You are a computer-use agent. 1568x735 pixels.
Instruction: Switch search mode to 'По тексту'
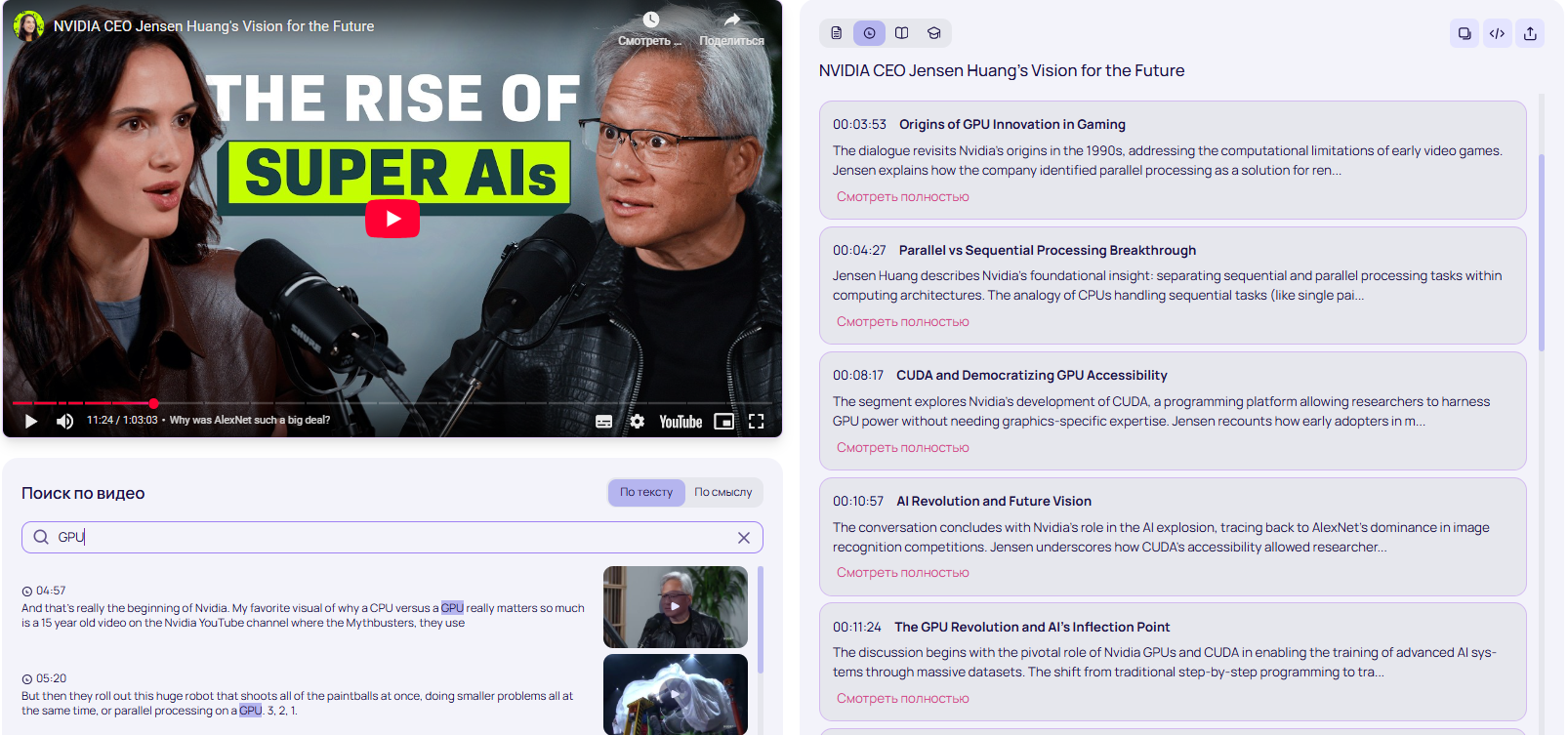(646, 492)
